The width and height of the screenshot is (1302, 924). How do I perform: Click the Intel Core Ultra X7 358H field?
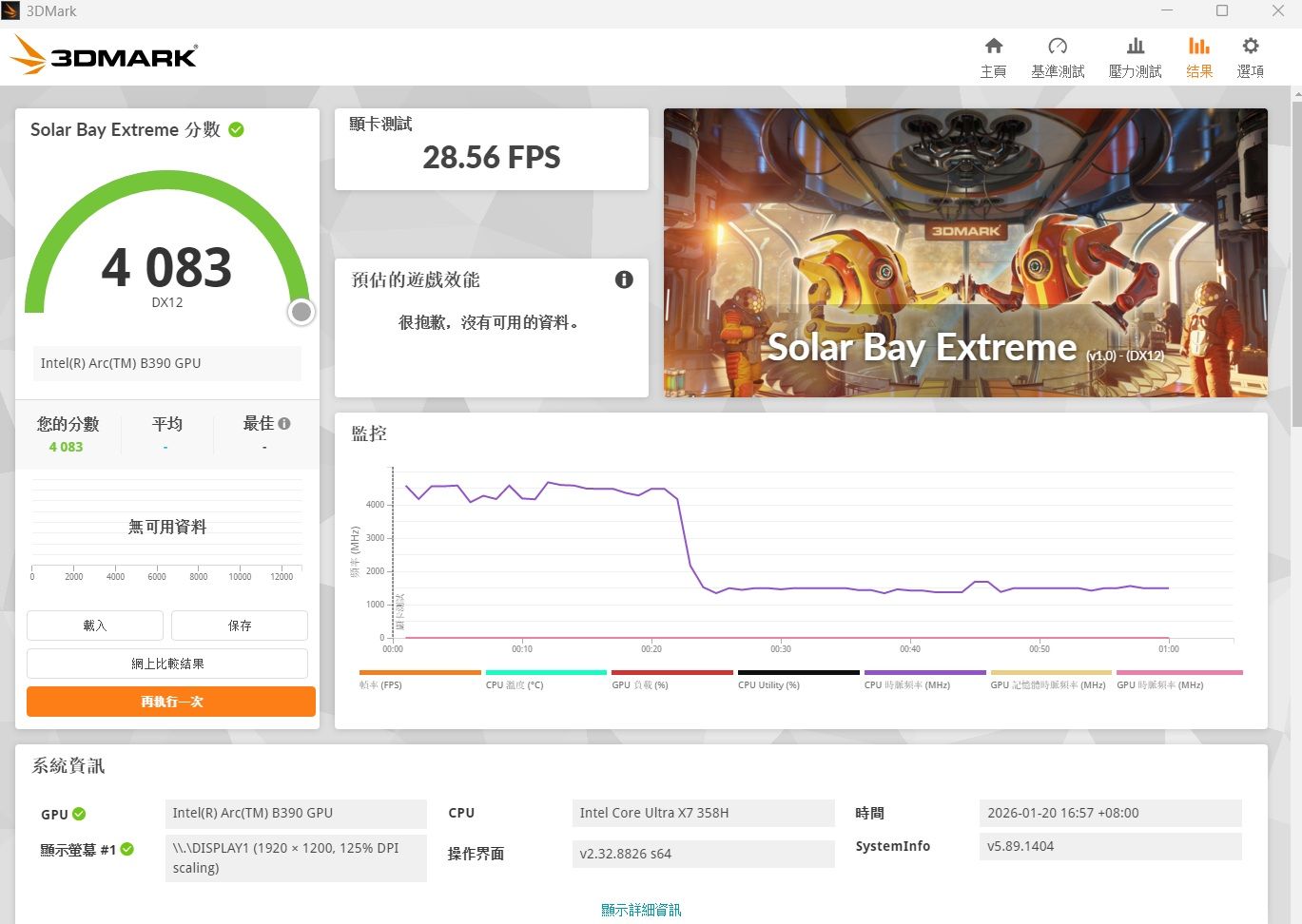pyautogui.click(x=704, y=814)
